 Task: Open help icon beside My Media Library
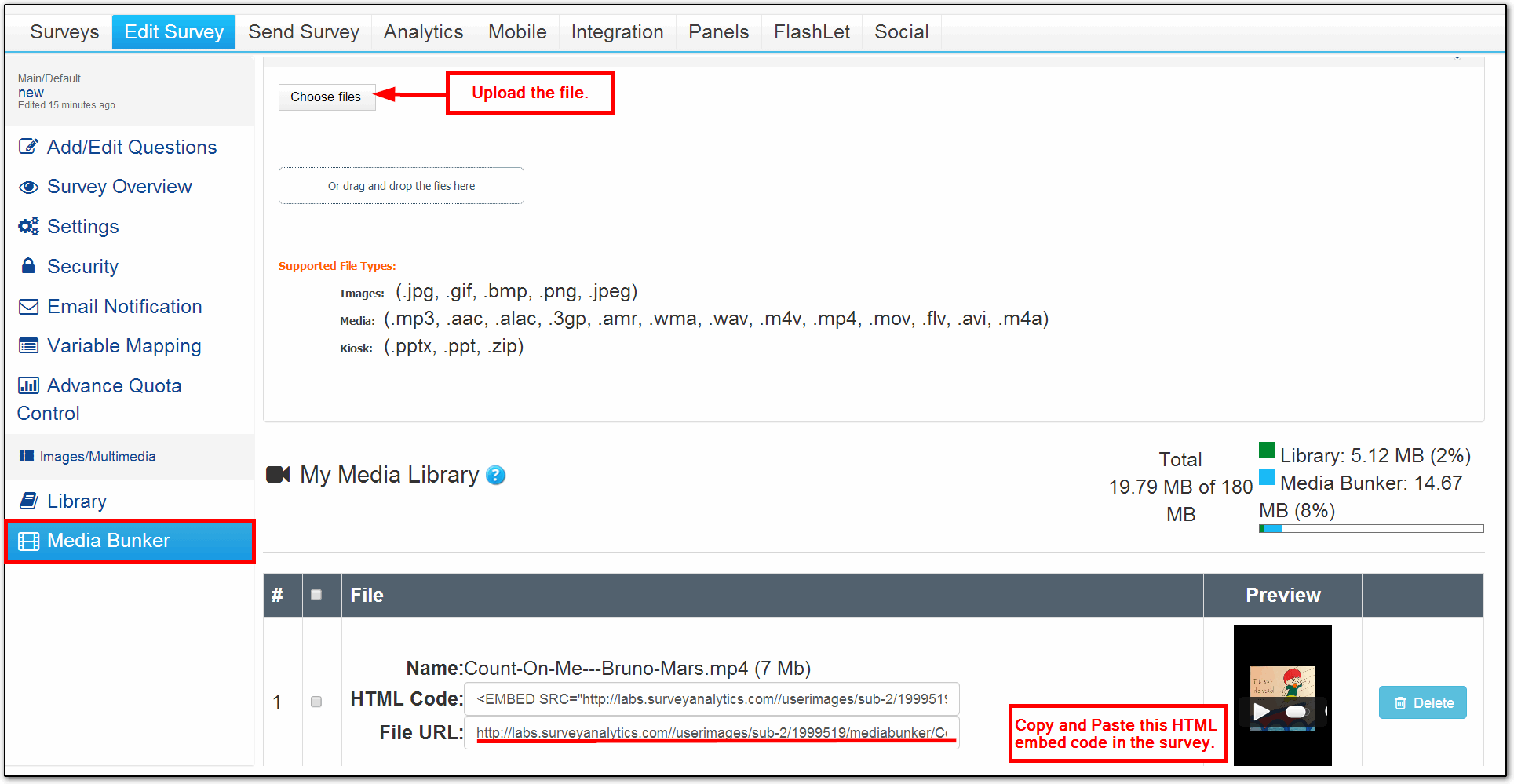coord(495,476)
